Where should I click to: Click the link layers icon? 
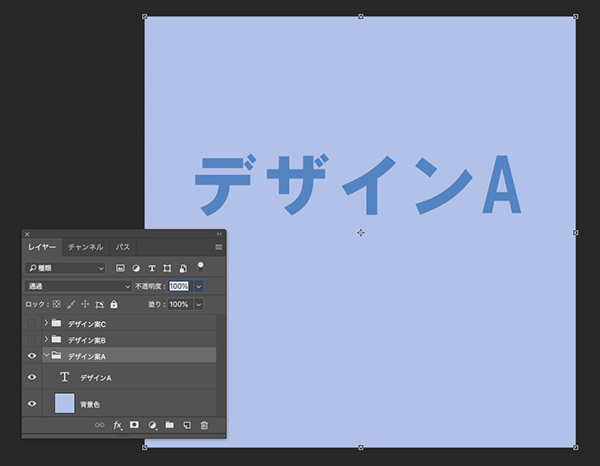tap(99, 425)
